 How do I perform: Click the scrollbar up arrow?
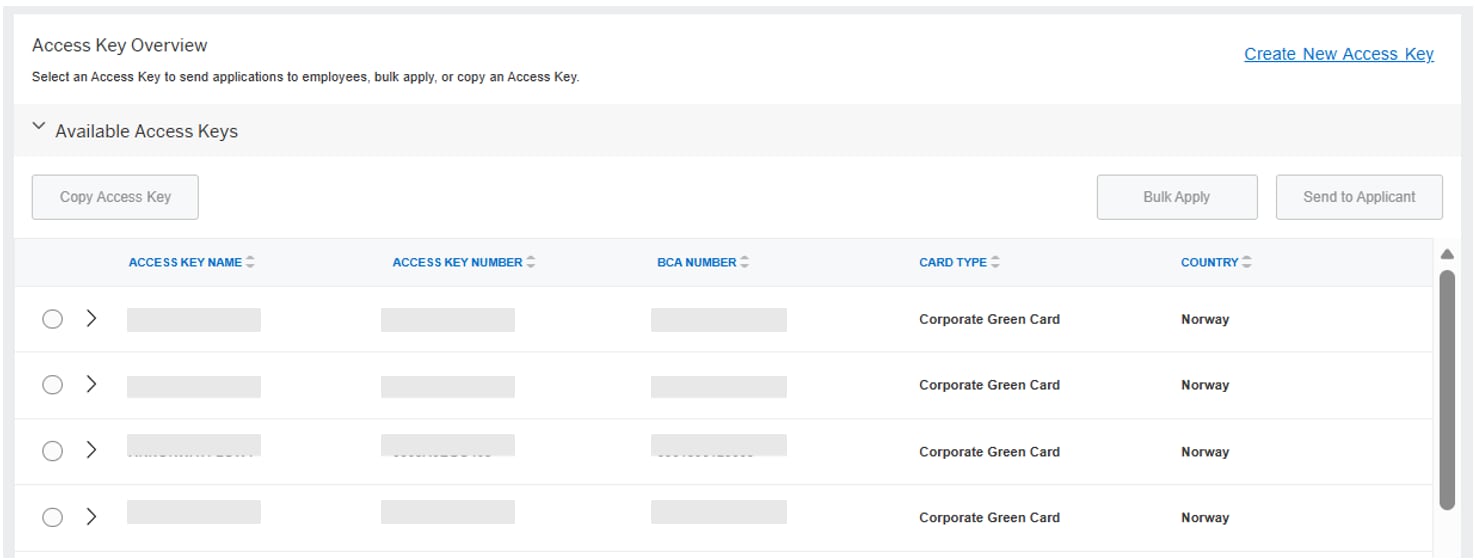(x=1446, y=254)
